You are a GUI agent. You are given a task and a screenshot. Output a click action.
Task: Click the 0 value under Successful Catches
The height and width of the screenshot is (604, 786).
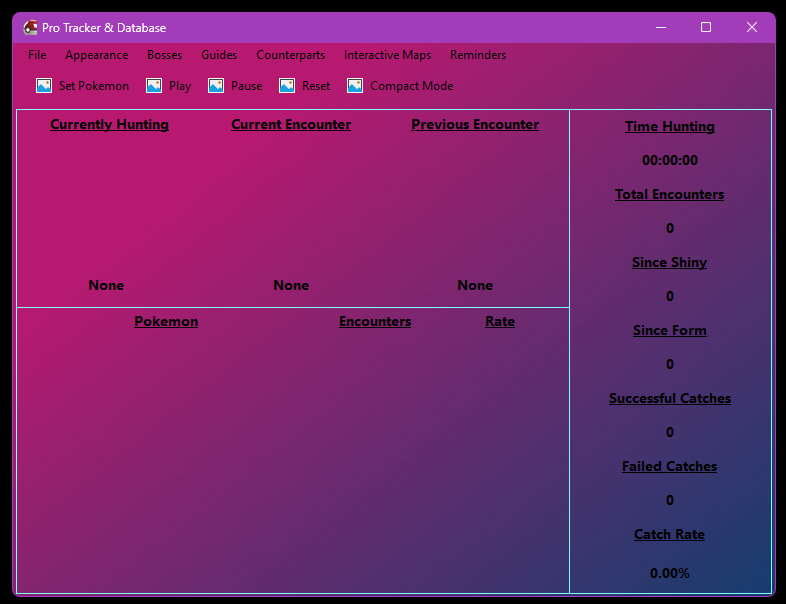pos(670,432)
